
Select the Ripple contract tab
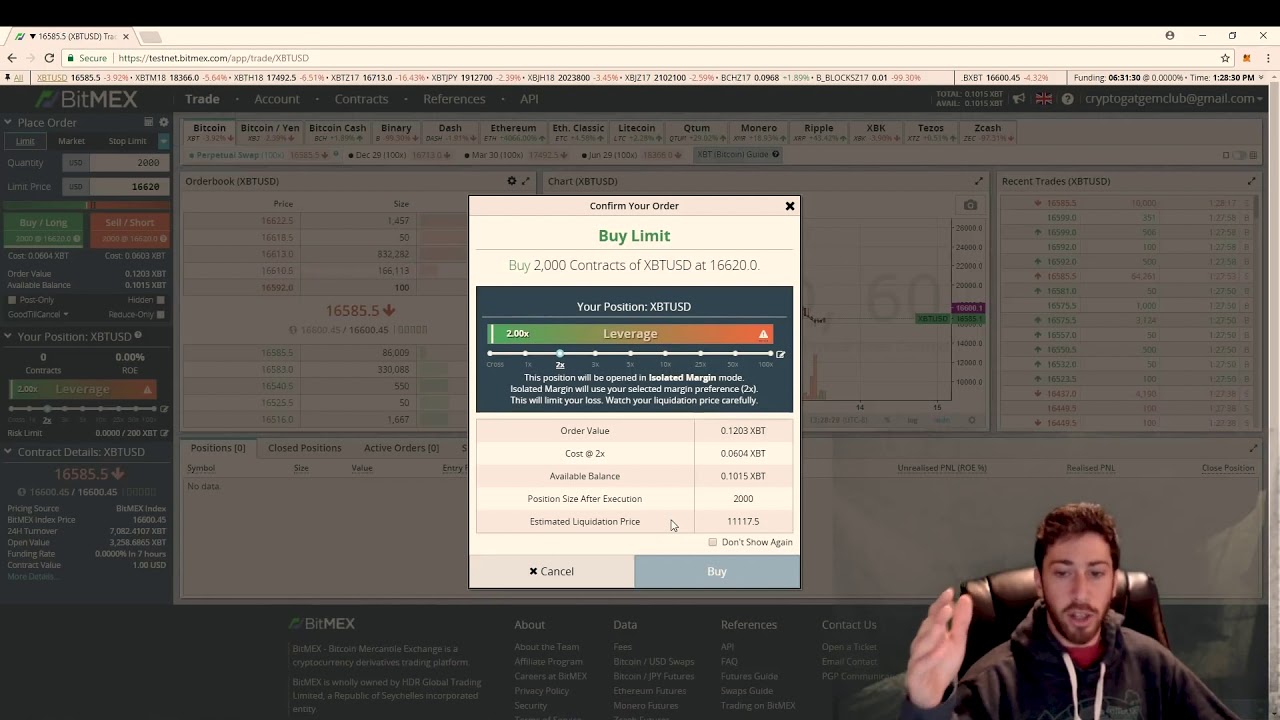pos(818,132)
